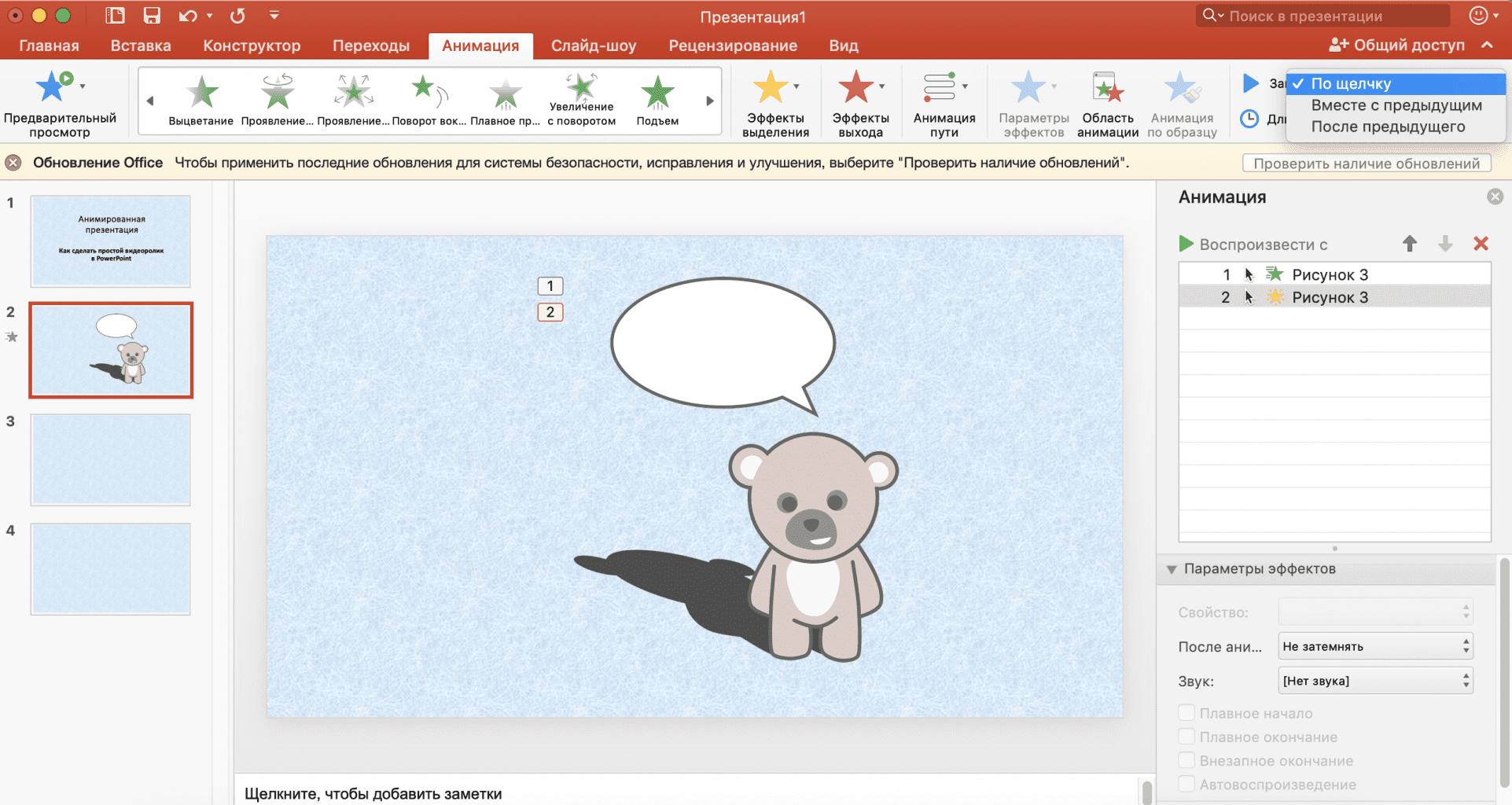Click Параметры эффектов ribbon button

(x=1034, y=104)
